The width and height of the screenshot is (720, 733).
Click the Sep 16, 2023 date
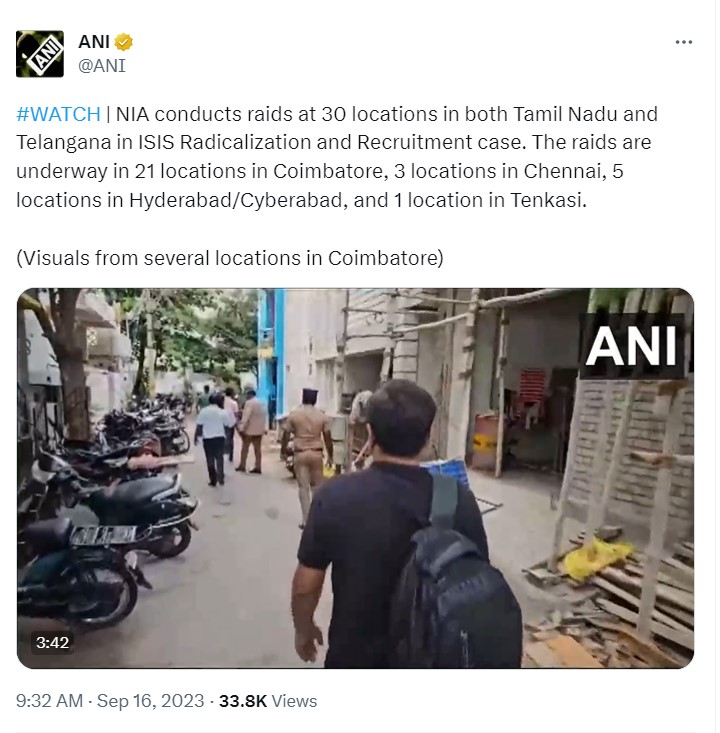[151, 701]
